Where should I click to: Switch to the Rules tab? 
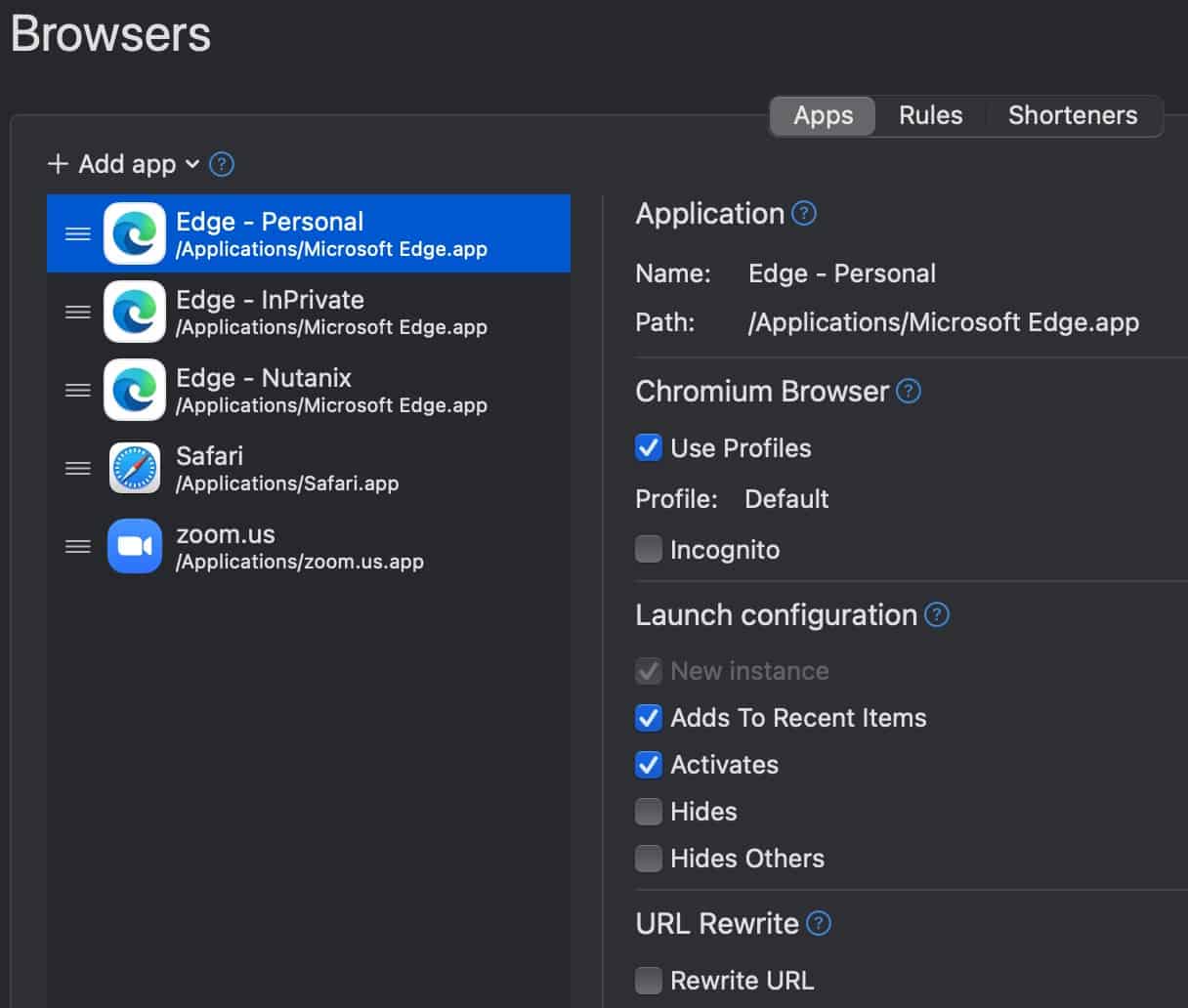[x=930, y=115]
